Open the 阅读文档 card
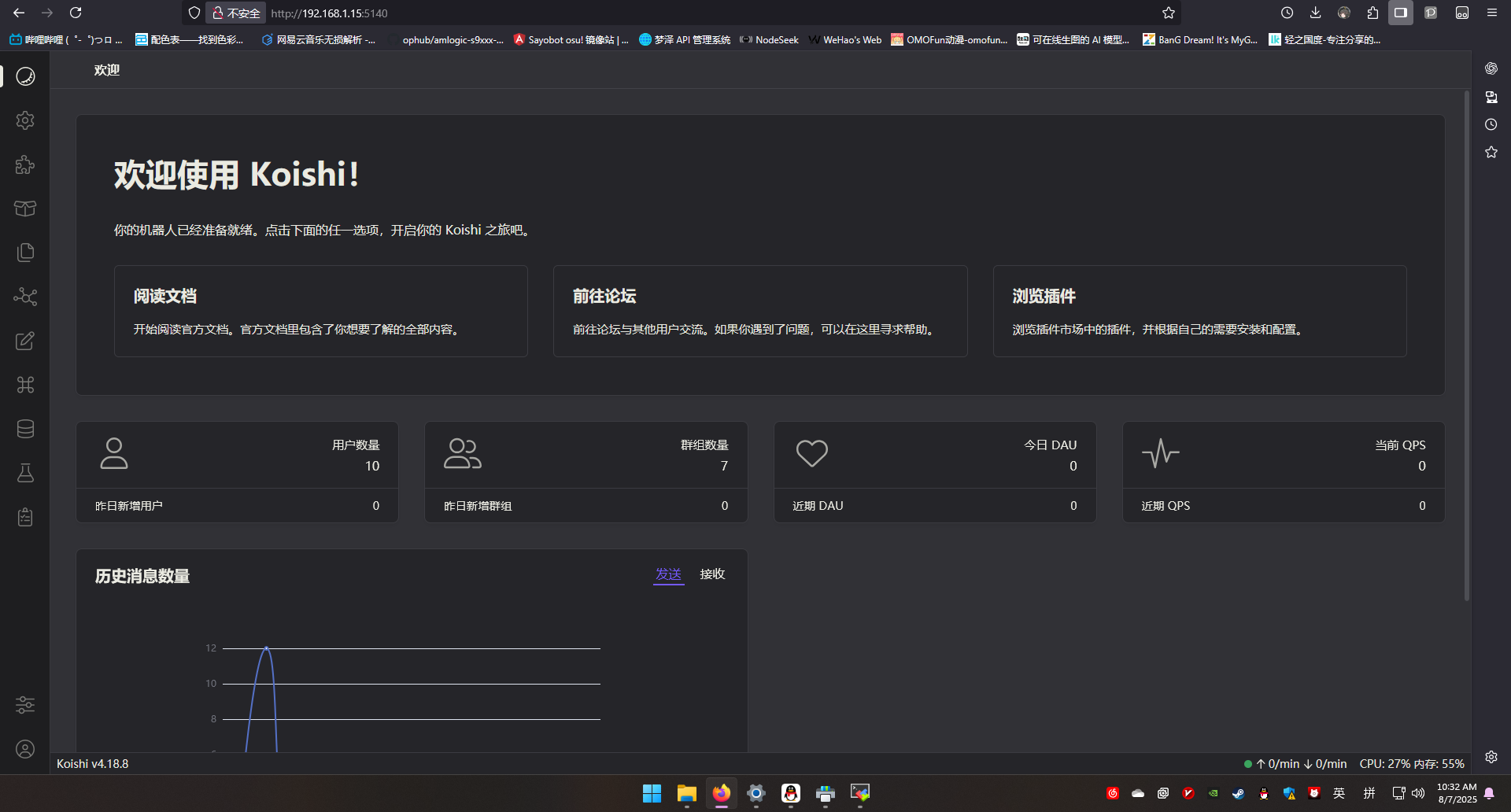1511x812 pixels. [x=321, y=311]
